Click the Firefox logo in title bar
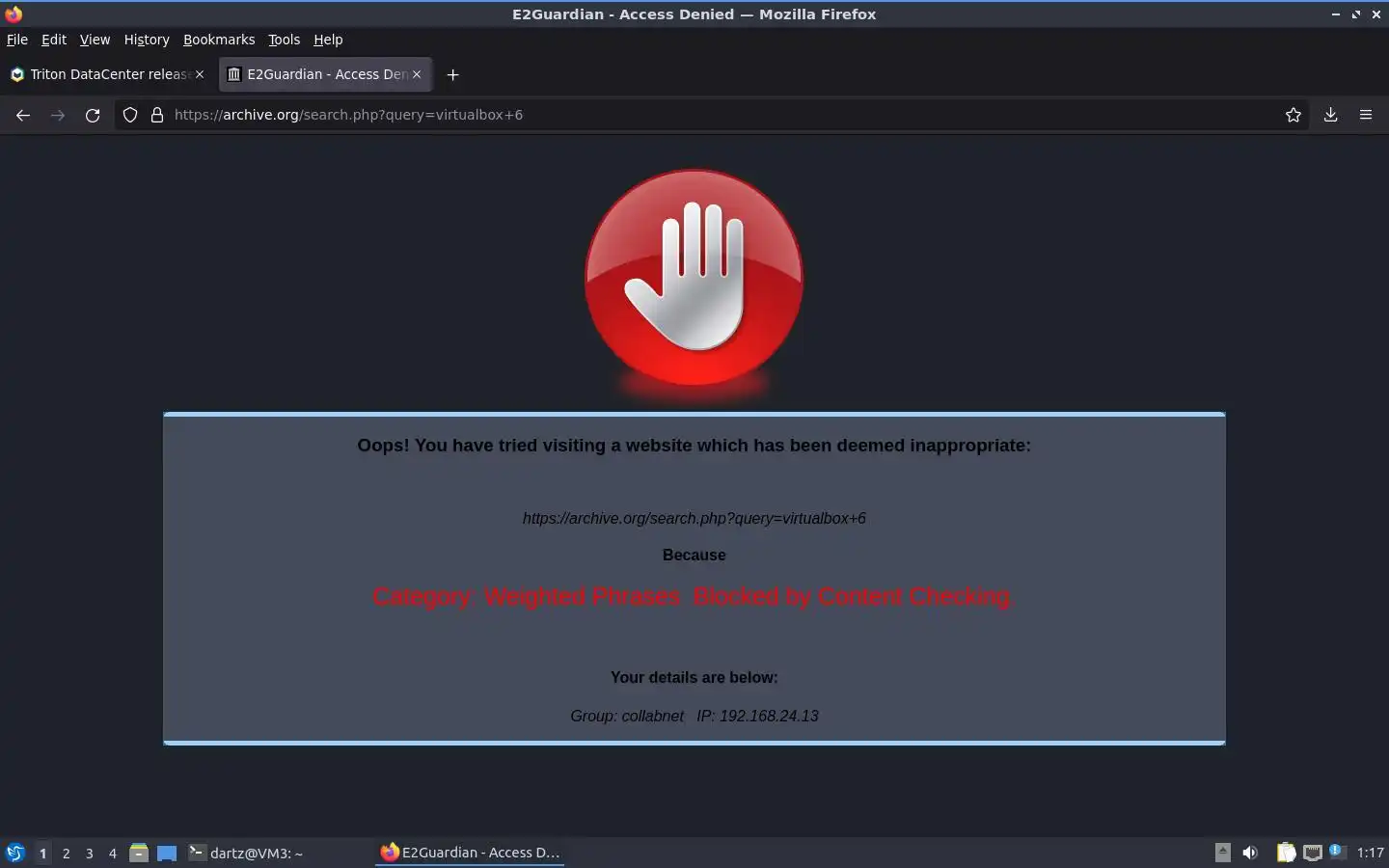The height and width of the screenshot is (868, 1389). coord(14,14)
